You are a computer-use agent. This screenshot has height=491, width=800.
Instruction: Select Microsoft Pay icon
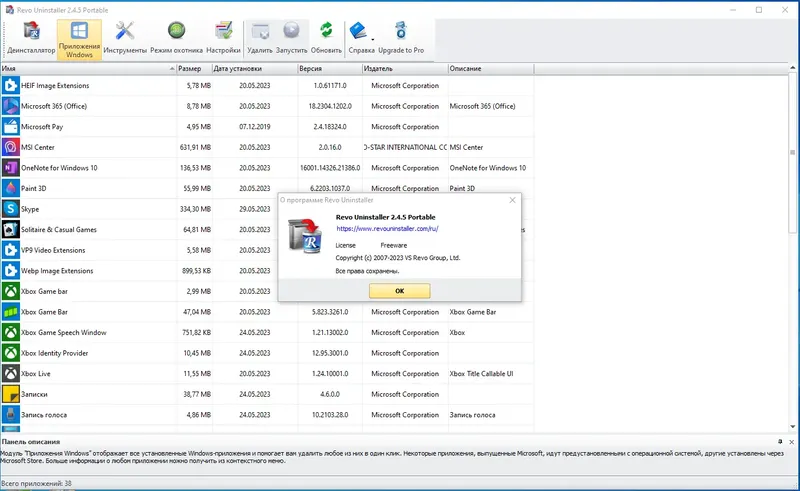tap(11, 127)
